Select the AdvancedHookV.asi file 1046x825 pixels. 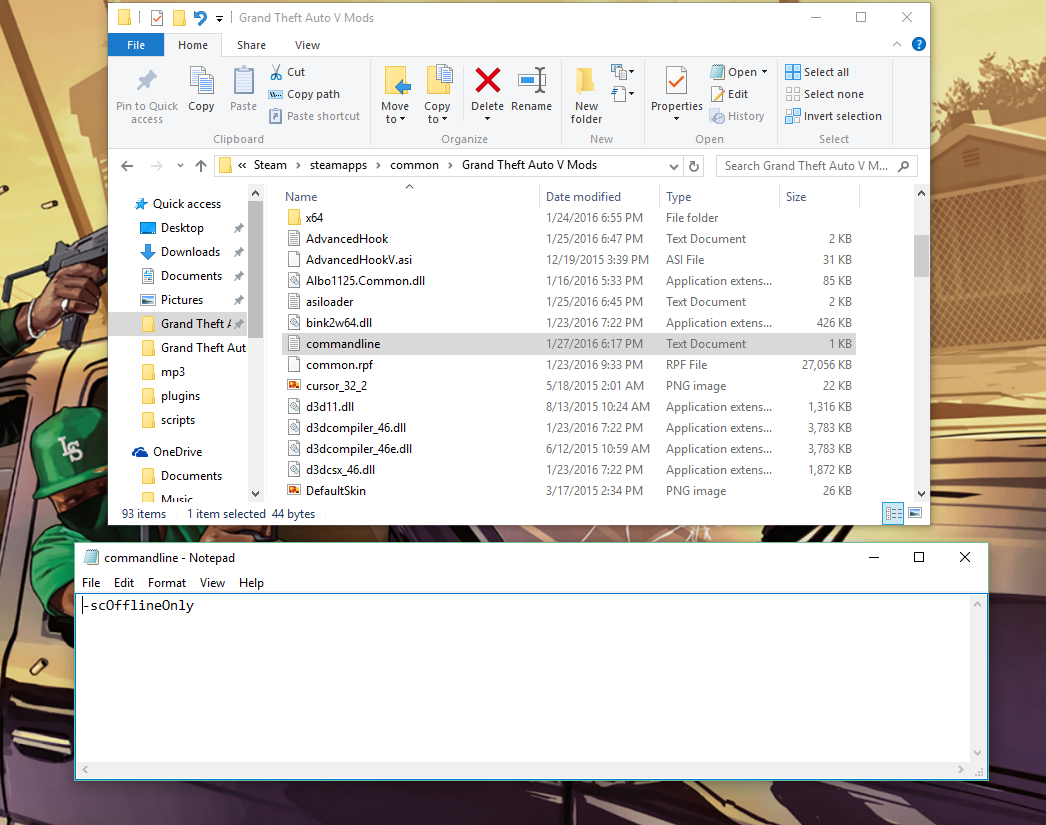click(x=569, y=260)
